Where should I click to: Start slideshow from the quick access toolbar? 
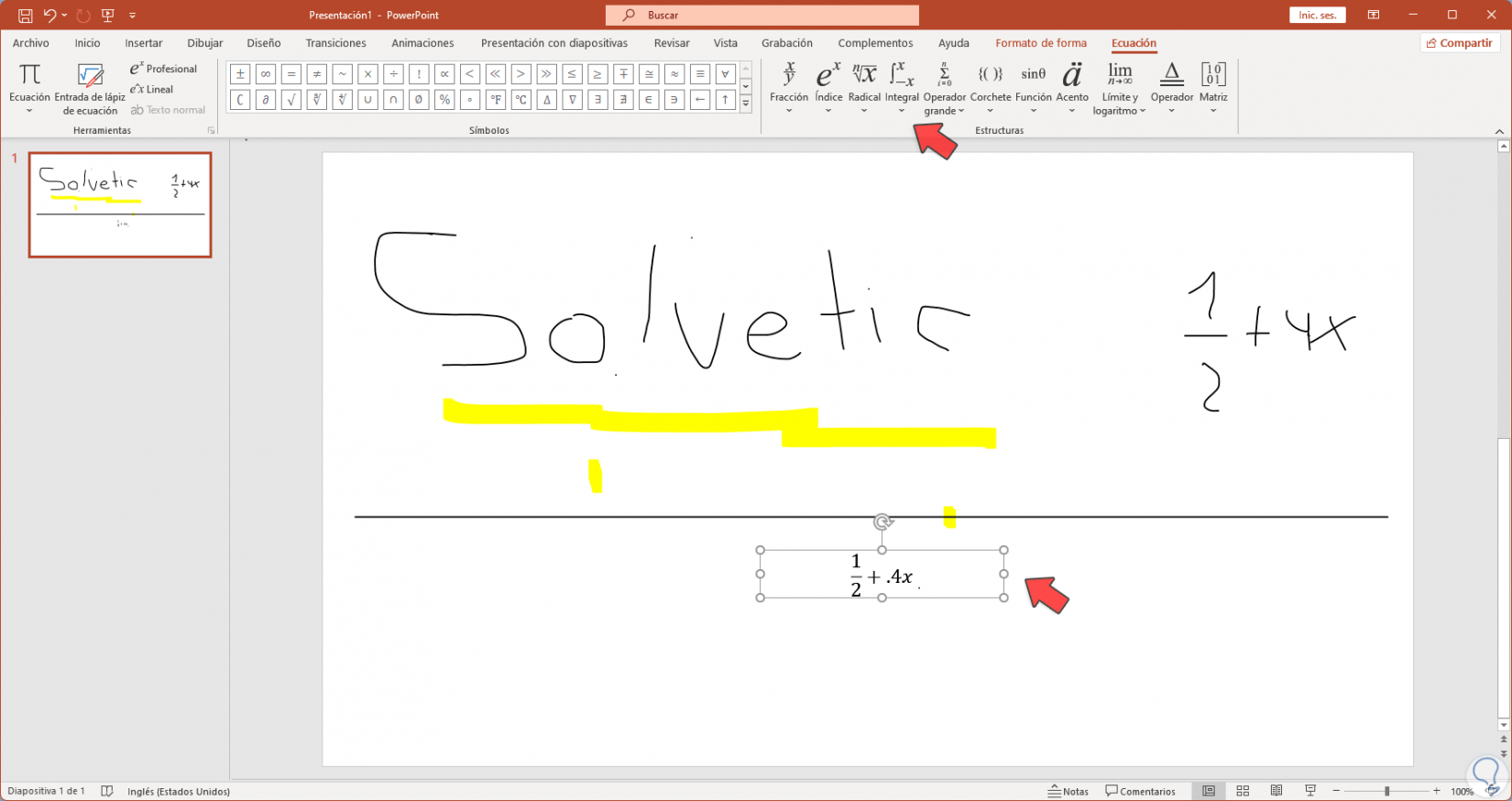108,16
